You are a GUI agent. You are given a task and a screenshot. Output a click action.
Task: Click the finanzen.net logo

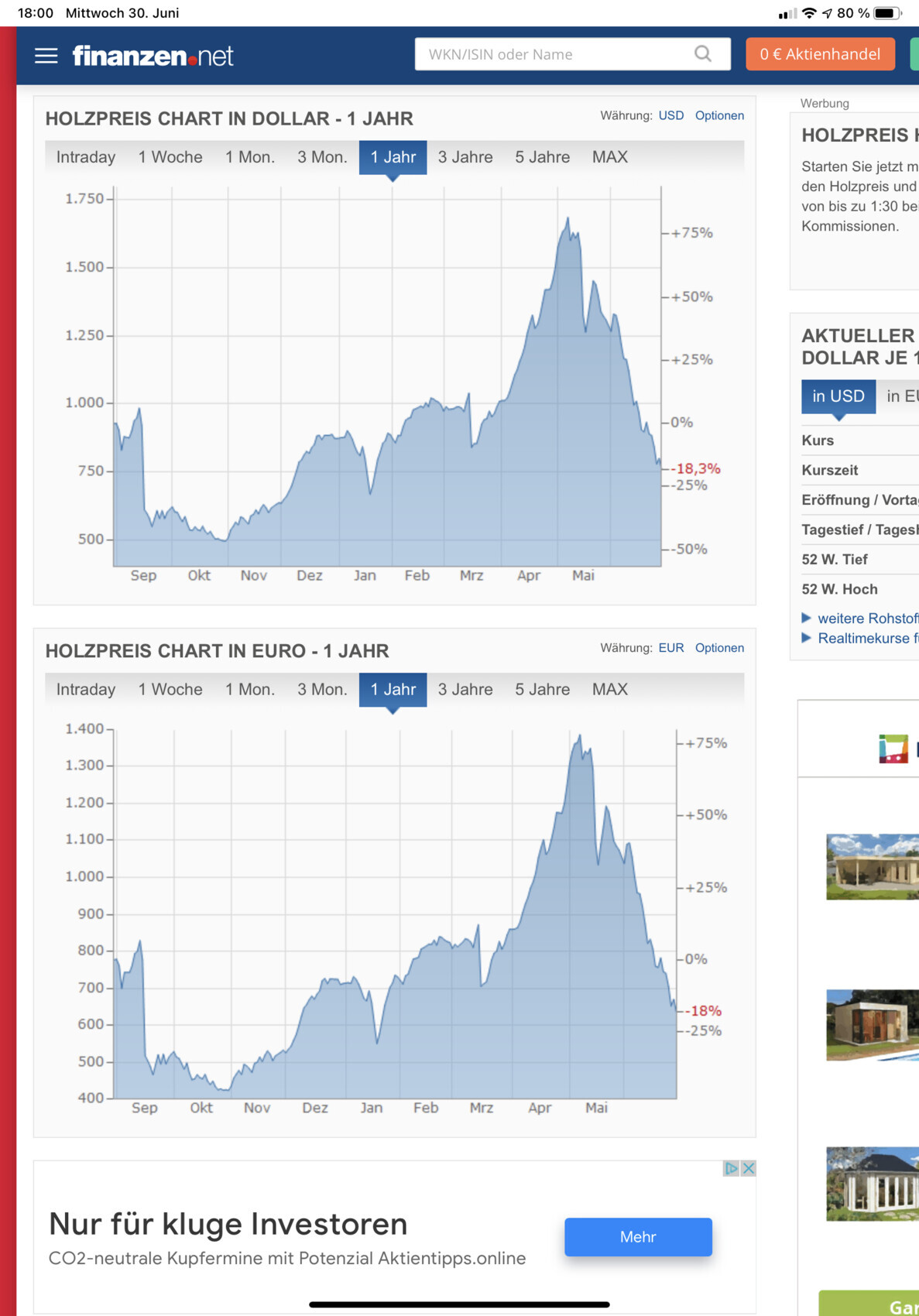click(153, 56)
